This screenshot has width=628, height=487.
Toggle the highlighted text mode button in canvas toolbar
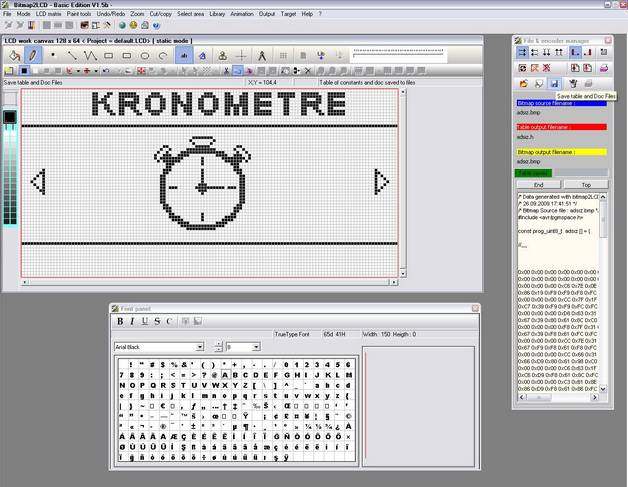184,56
